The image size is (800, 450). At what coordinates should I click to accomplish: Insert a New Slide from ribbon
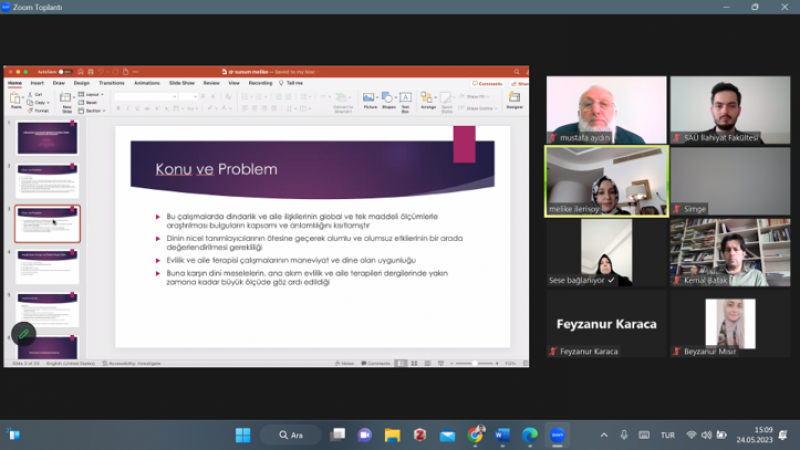point(65,101)
